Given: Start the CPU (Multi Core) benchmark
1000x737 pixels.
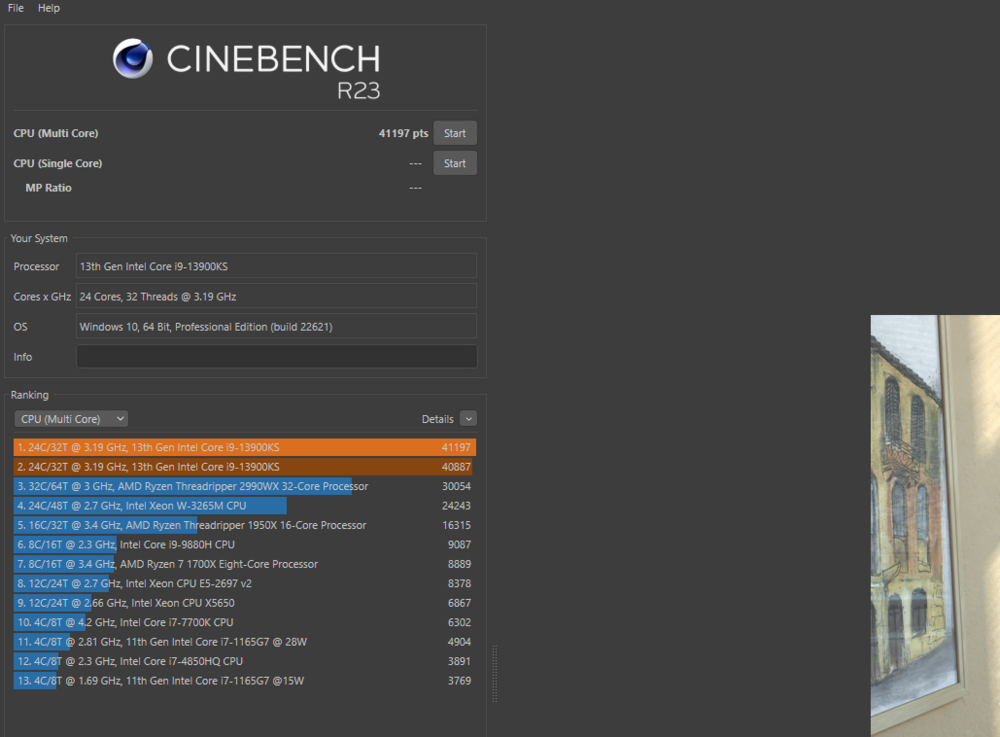Looking at the screenshot, I should point(455,132).
